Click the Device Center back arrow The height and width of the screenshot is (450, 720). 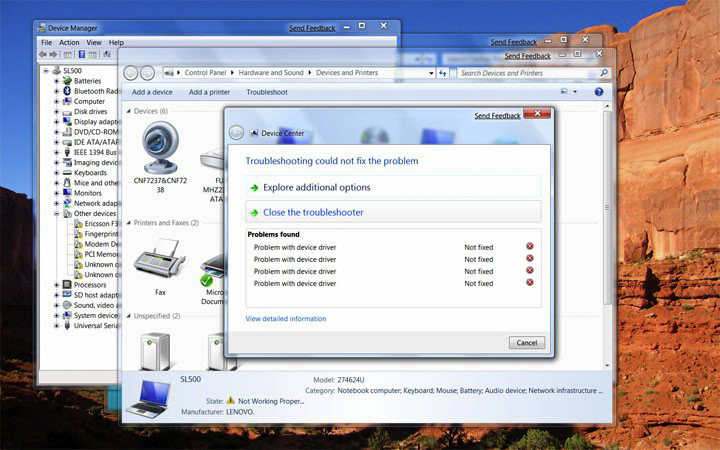pyautogui.click(x=237, y=133)
